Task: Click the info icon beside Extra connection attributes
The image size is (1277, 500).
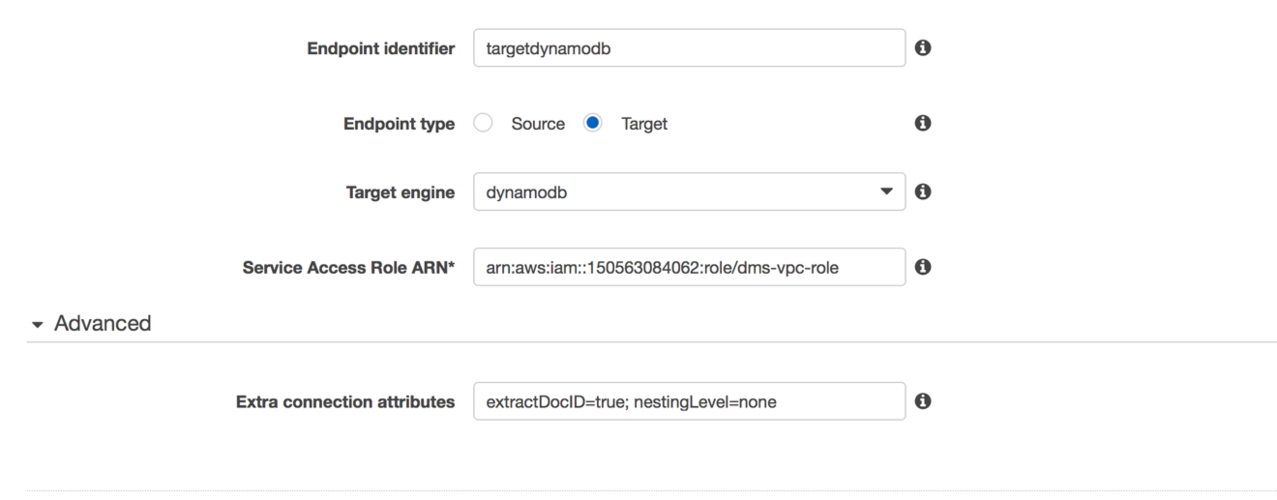Action: (x=923, y=401)
